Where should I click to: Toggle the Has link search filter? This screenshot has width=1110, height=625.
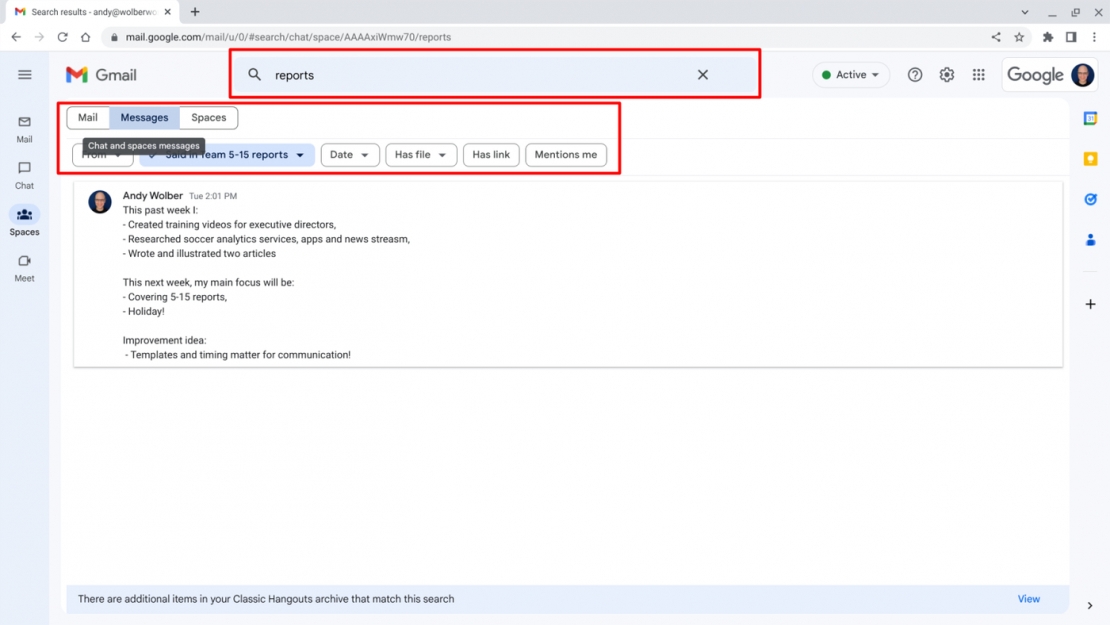(491, 154)
